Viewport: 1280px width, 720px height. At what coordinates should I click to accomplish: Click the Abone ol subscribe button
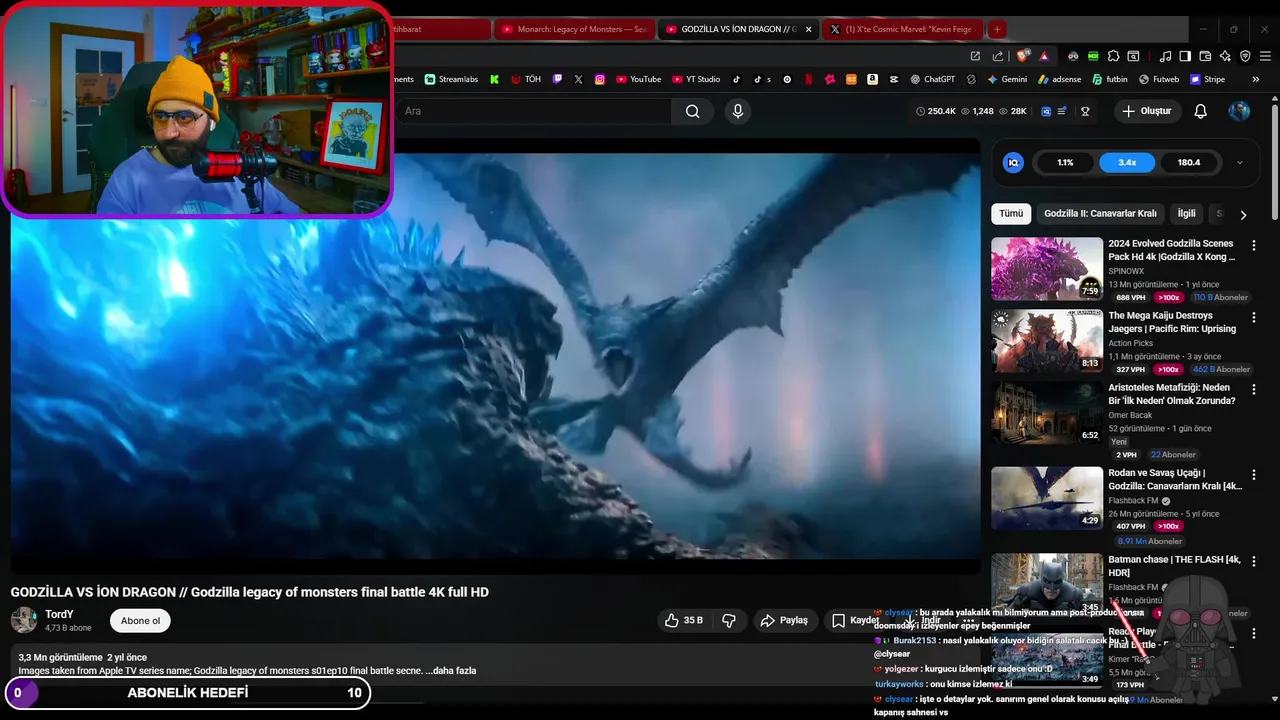[x=140, y=621]
